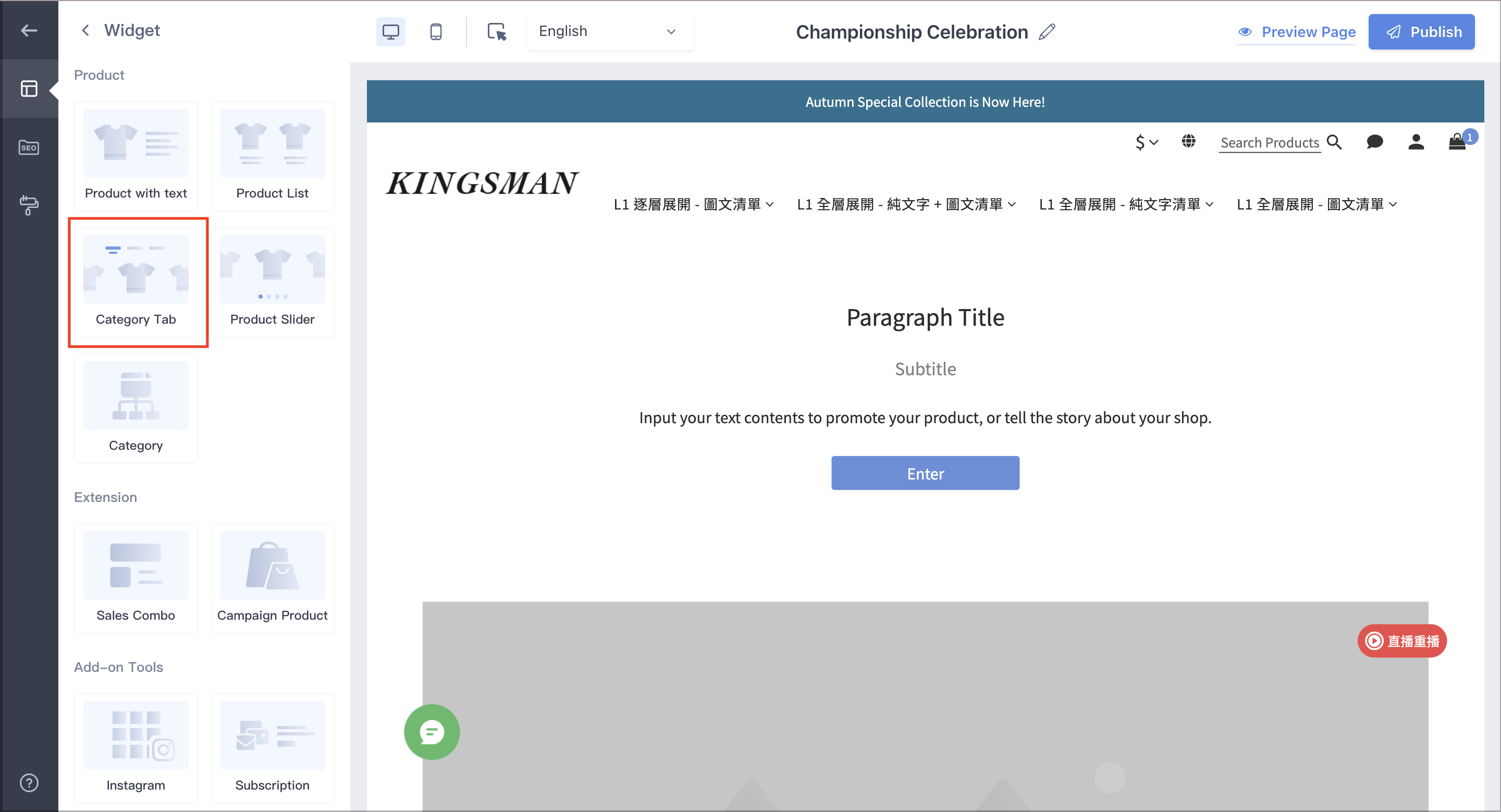The image size is (1501, 812).
Task: Add the Sales Combo widget
Action: 136,579
